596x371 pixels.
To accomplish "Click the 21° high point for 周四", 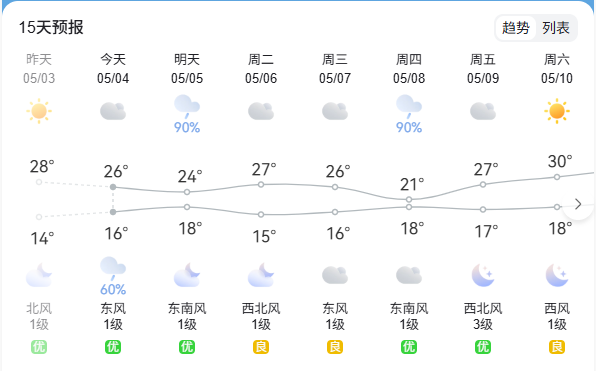I will (409, 199).
